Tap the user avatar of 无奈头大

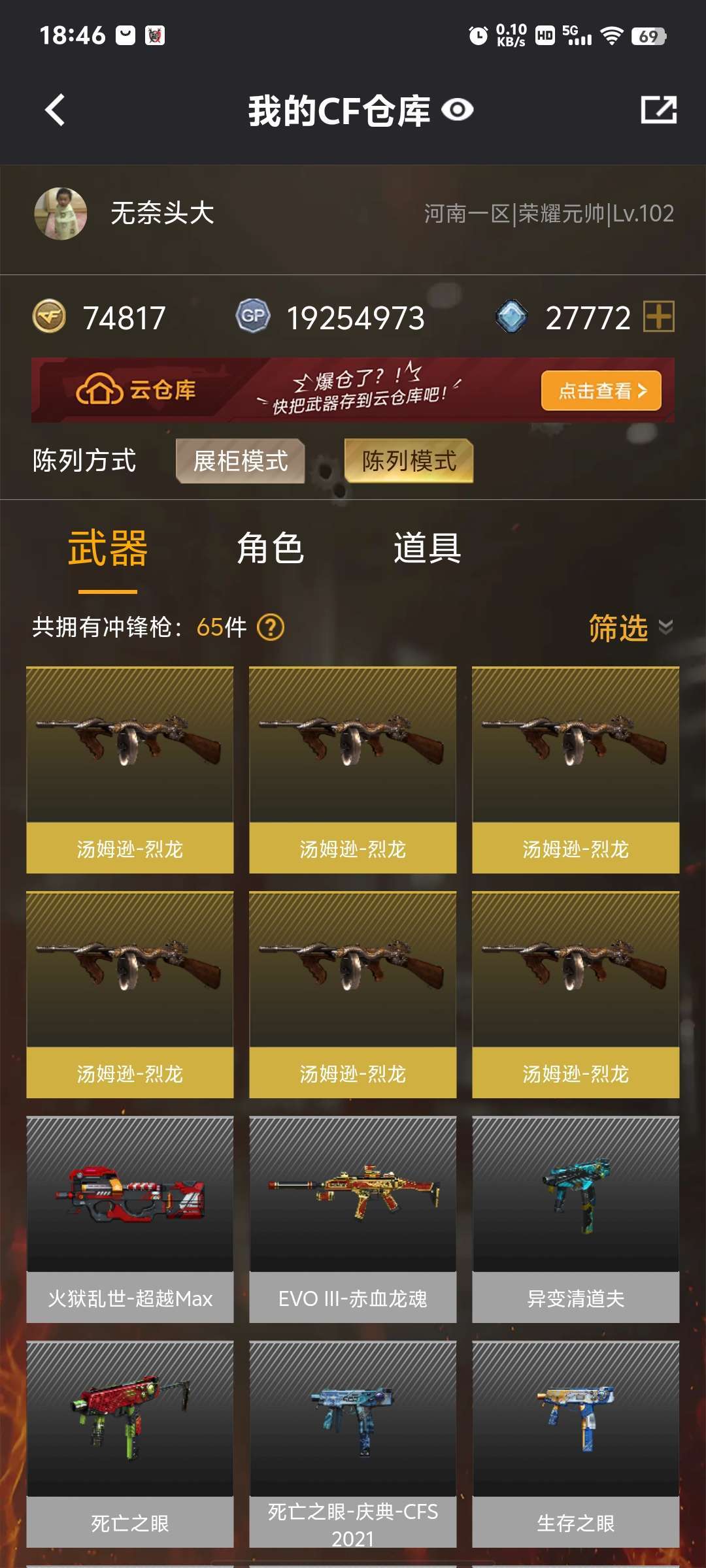coord(61,214)
